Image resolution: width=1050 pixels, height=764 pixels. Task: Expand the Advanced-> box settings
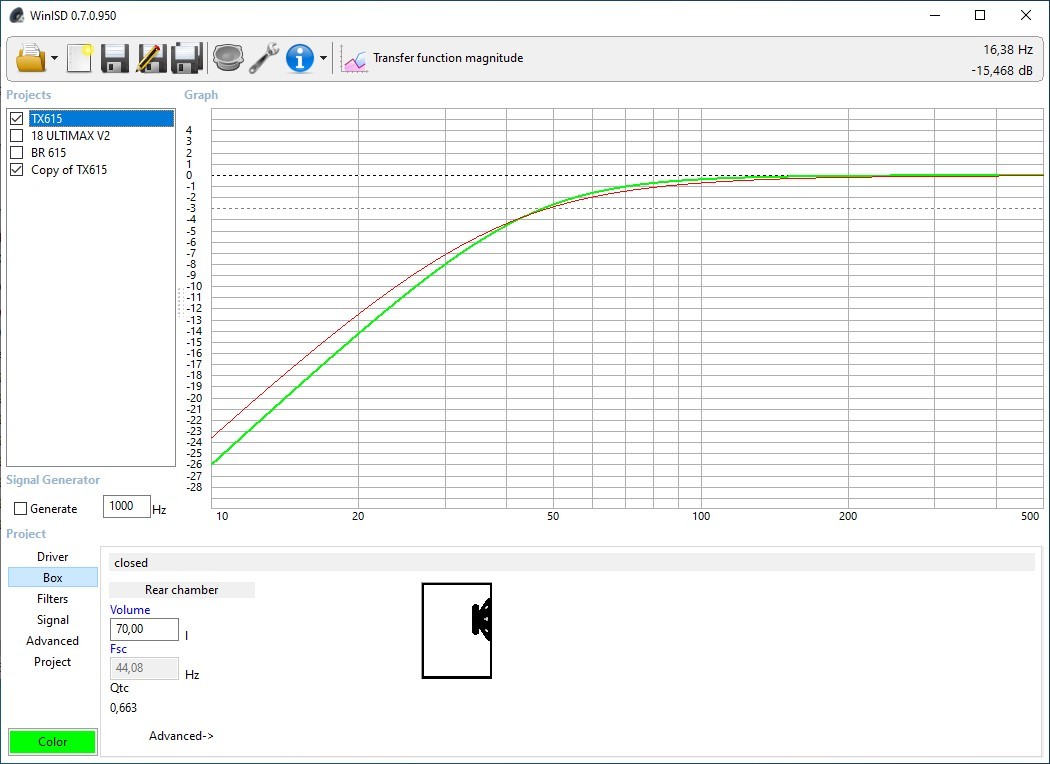coord(181,736)
